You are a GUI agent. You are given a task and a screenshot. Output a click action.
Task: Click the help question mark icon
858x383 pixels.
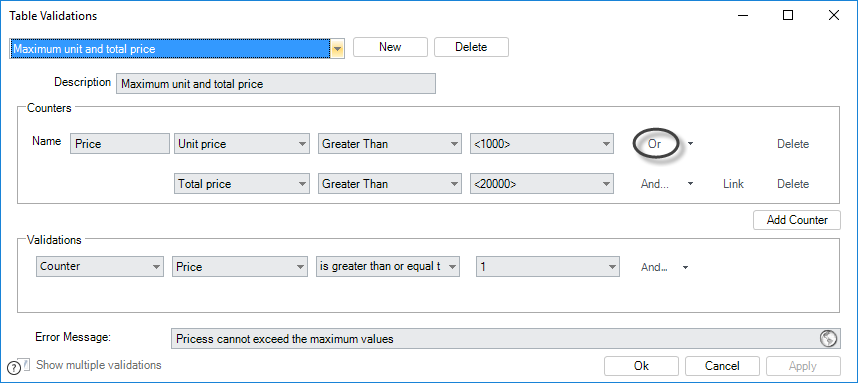point(14,368)
